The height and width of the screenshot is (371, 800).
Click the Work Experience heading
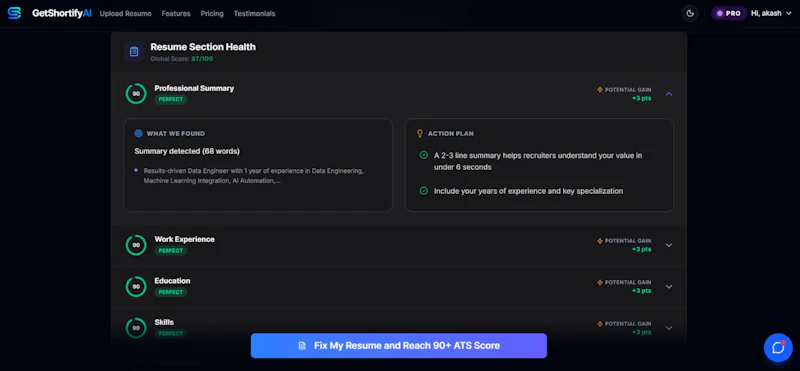pyautogui.click(x=184, y=239)
